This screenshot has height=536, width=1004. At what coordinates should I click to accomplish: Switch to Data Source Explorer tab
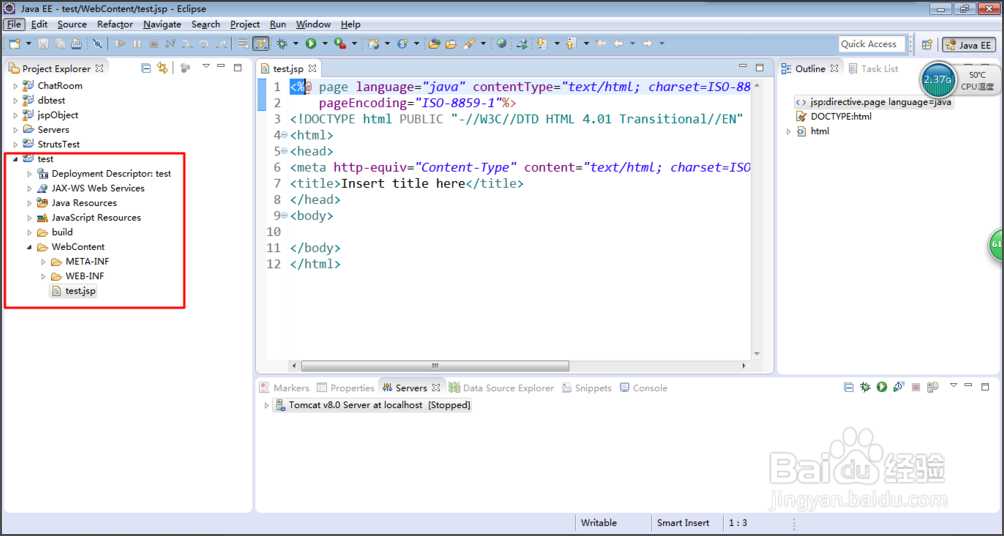coord(501,388)
